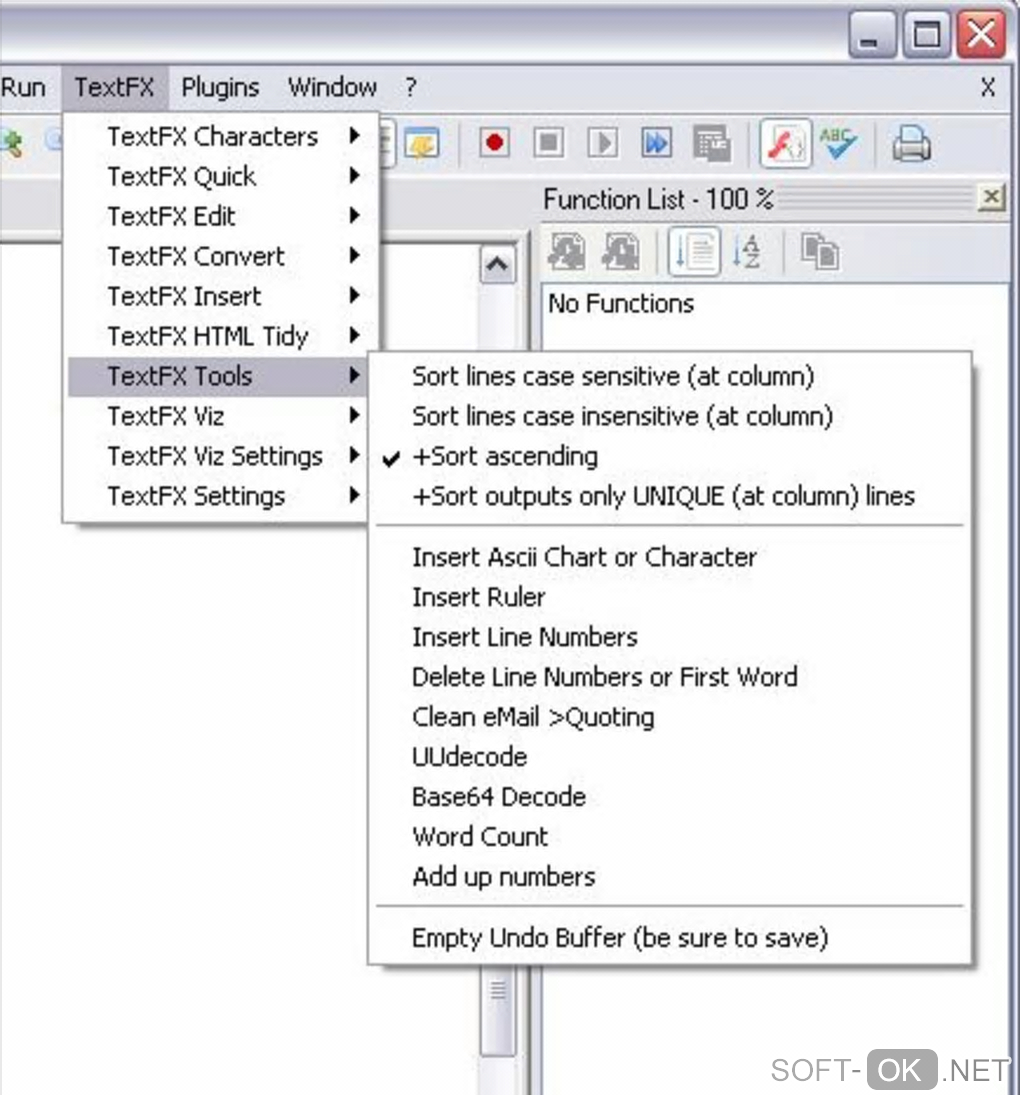Run the ABC spell check icon
The width and height of the screenshot is (1020, 1095).
click(838, 143)
